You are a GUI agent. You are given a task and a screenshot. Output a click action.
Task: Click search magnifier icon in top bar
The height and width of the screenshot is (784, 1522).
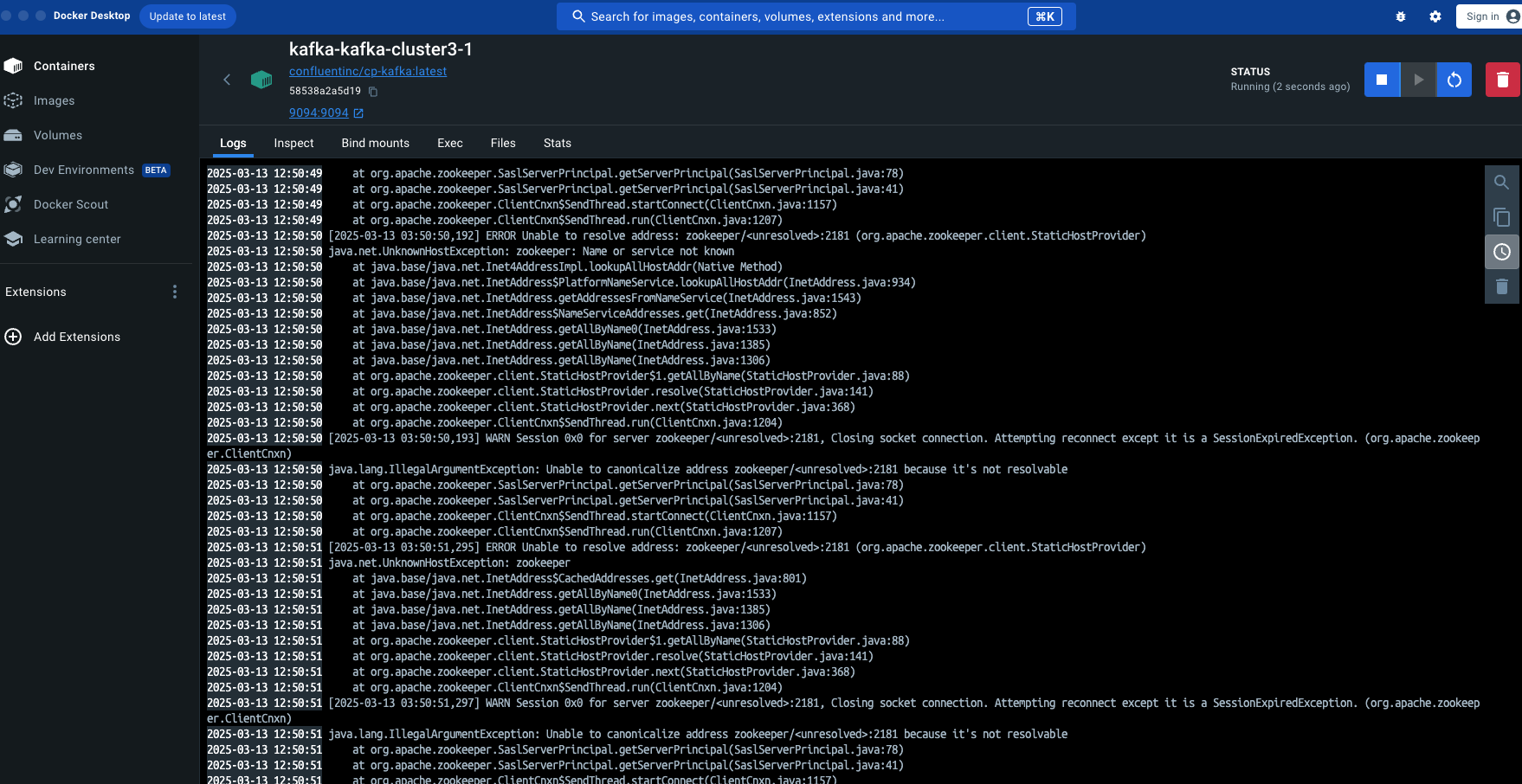coord(578,16)
